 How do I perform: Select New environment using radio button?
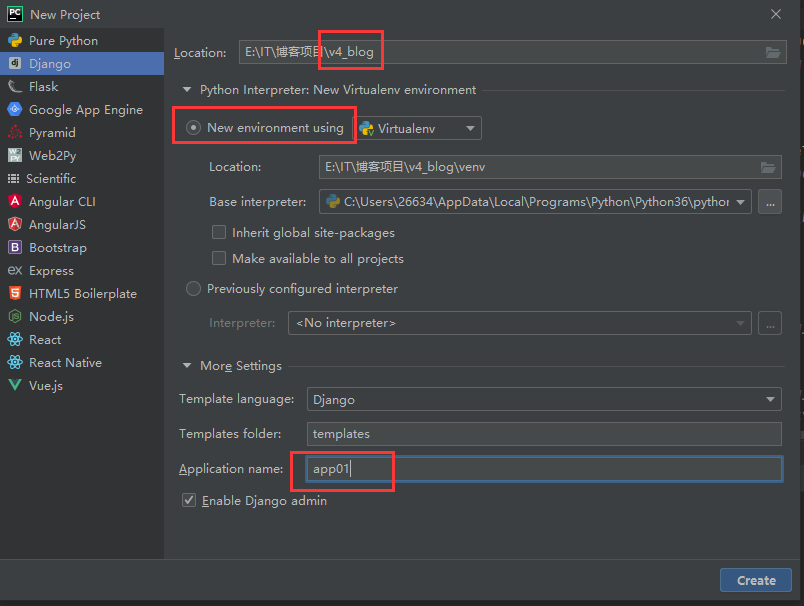click(x=193, y=127)
